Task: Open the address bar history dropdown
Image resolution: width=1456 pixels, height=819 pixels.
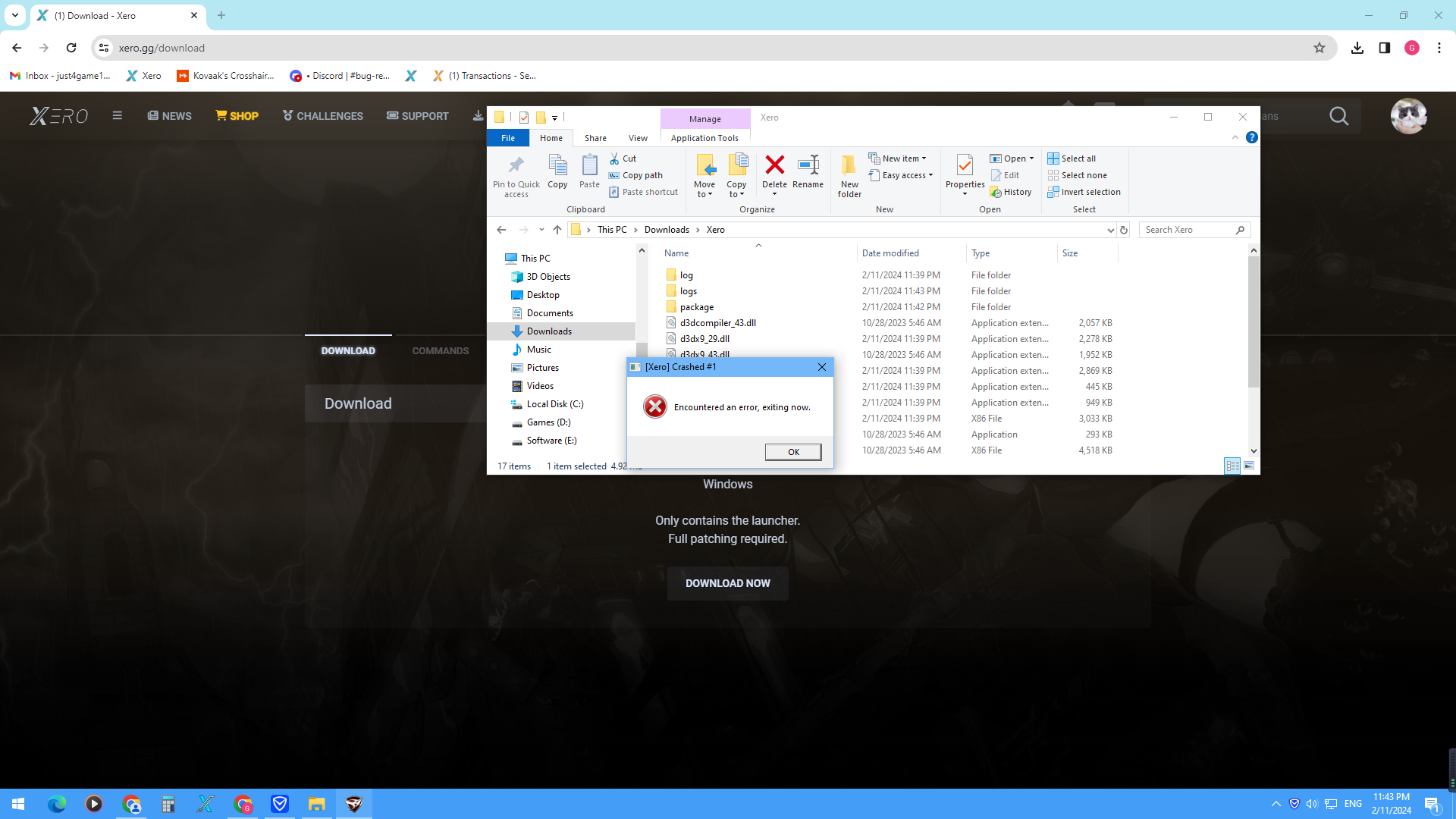Action: coord(1110,230)
